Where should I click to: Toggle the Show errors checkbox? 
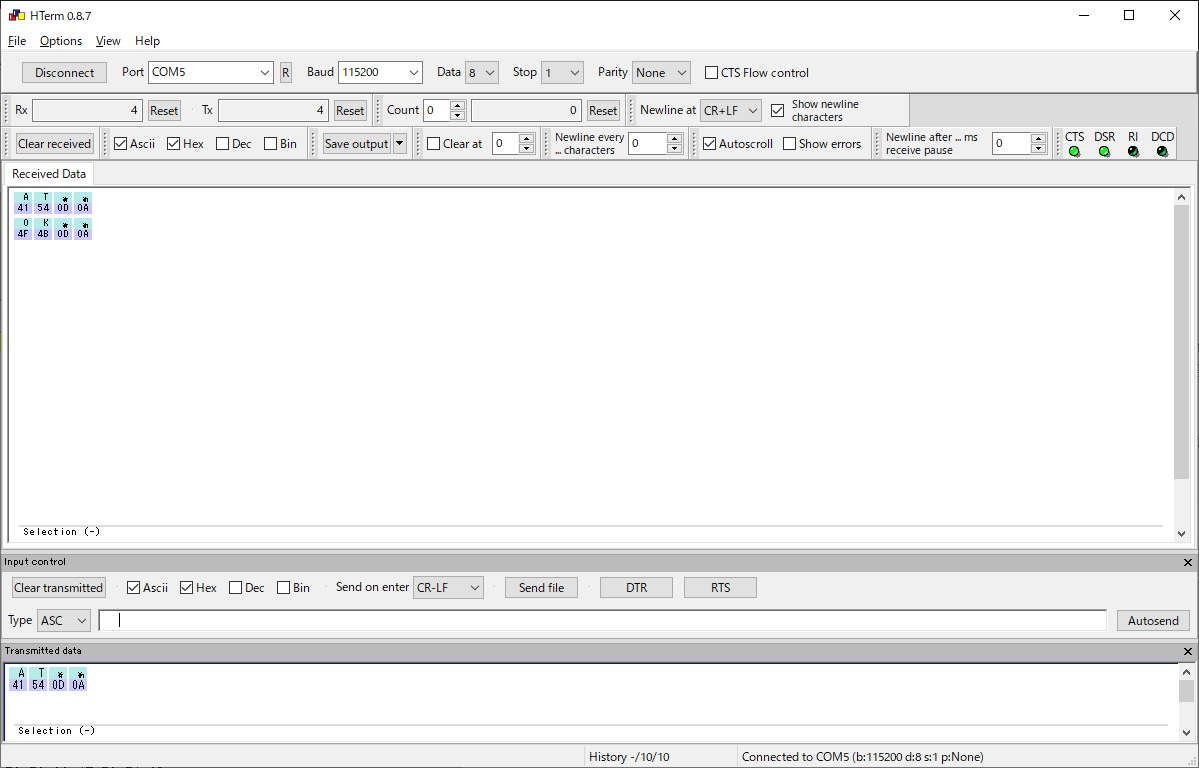tap(790, 144)
